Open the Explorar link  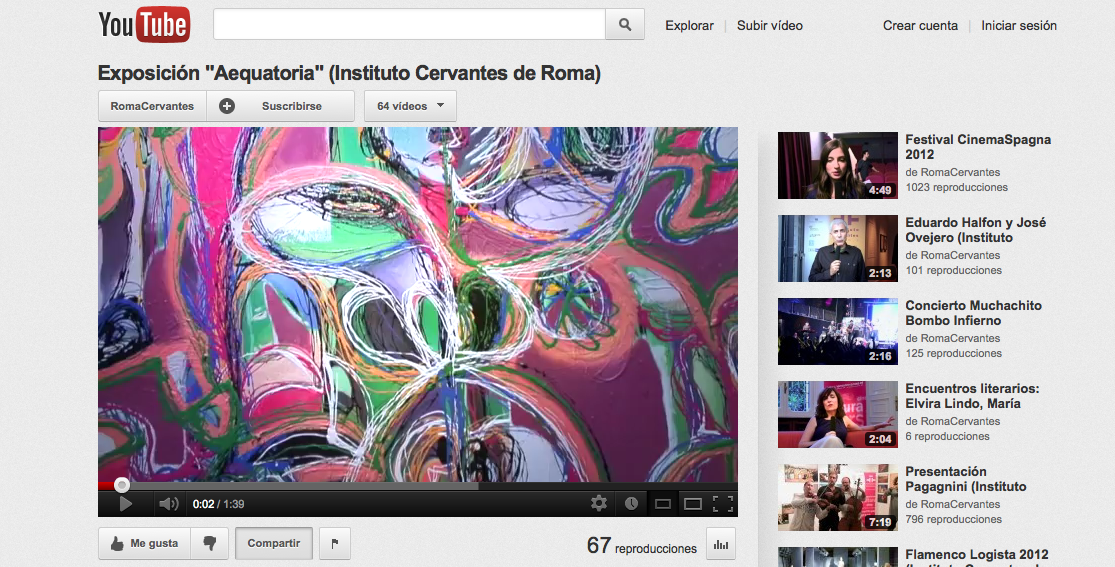(x=689, y=26)
